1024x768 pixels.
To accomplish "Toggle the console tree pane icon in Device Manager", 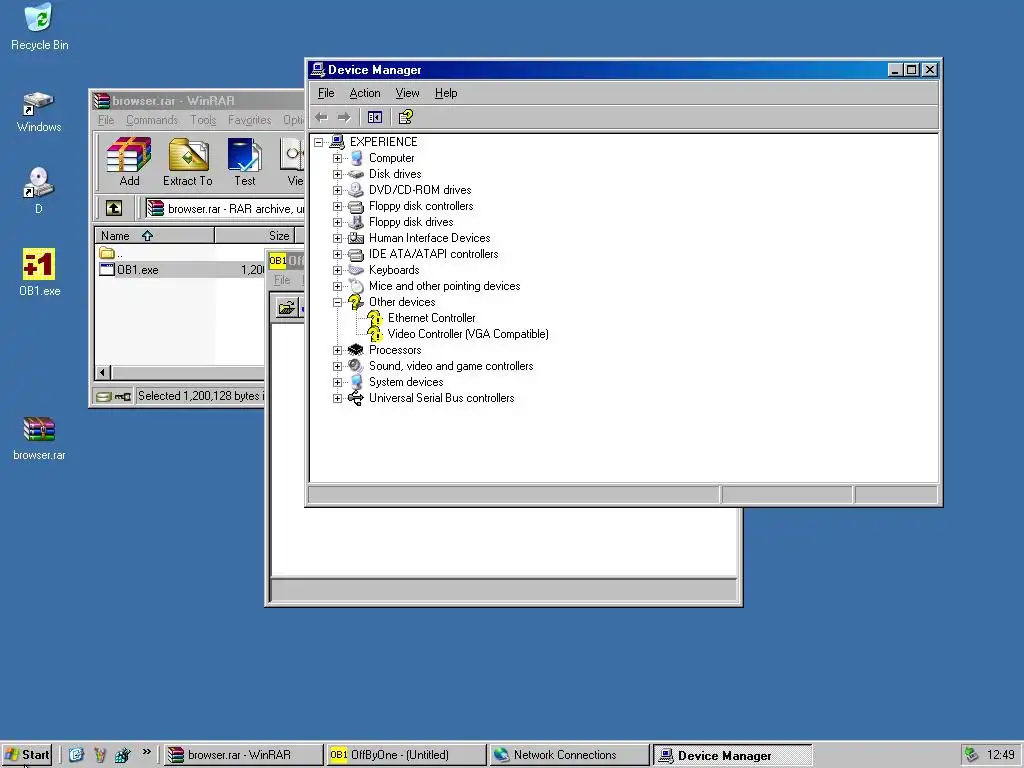I will click(375, 118).
